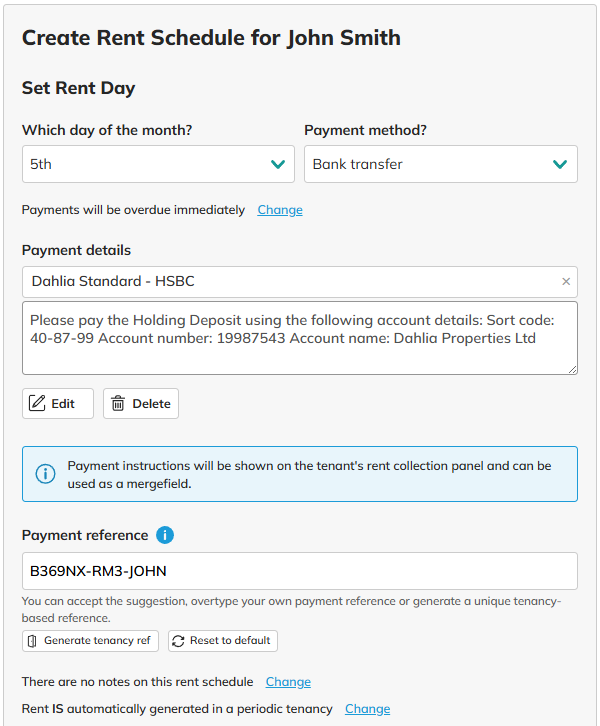Click the info icon in blue notice
The height and width of the screenshot is (726, 600).
tap(45, 474)
